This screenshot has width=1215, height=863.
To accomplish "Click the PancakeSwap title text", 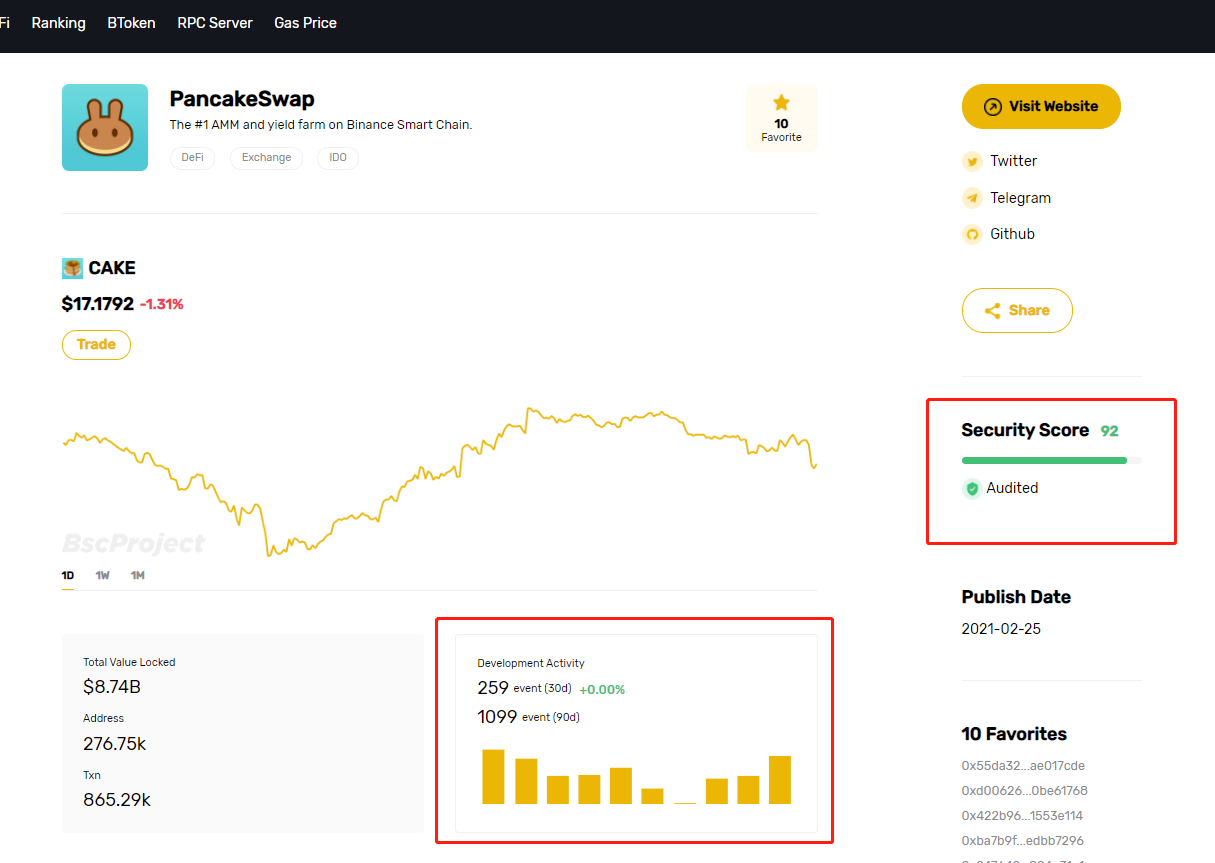I will (242, 99).
